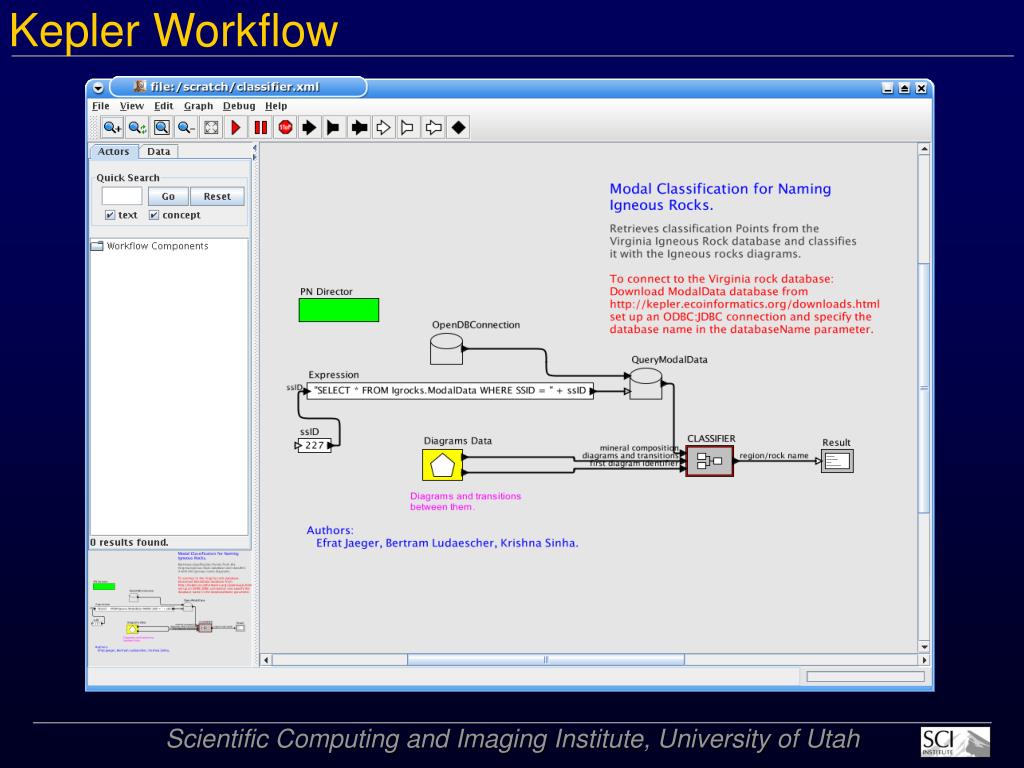Click the mineral composition port label
Viewport: 1024px width, 768px height.
[x=639, y=448]
